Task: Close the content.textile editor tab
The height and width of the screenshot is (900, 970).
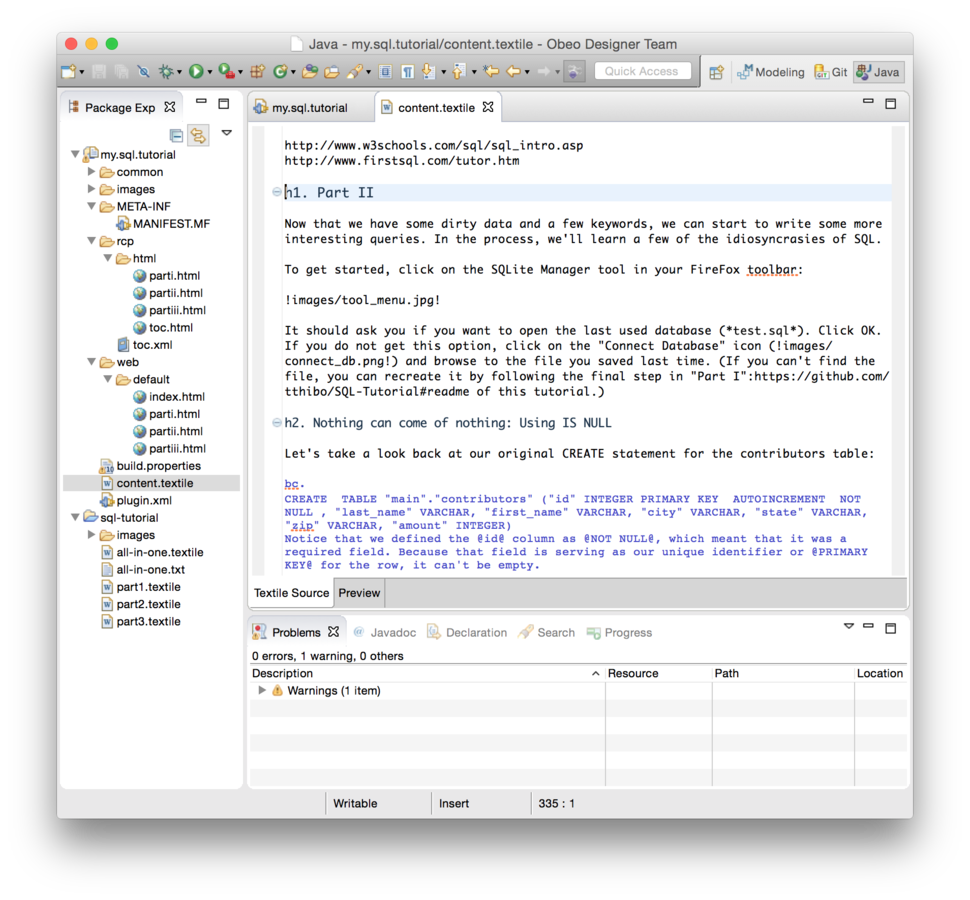Action: (488, 107)
